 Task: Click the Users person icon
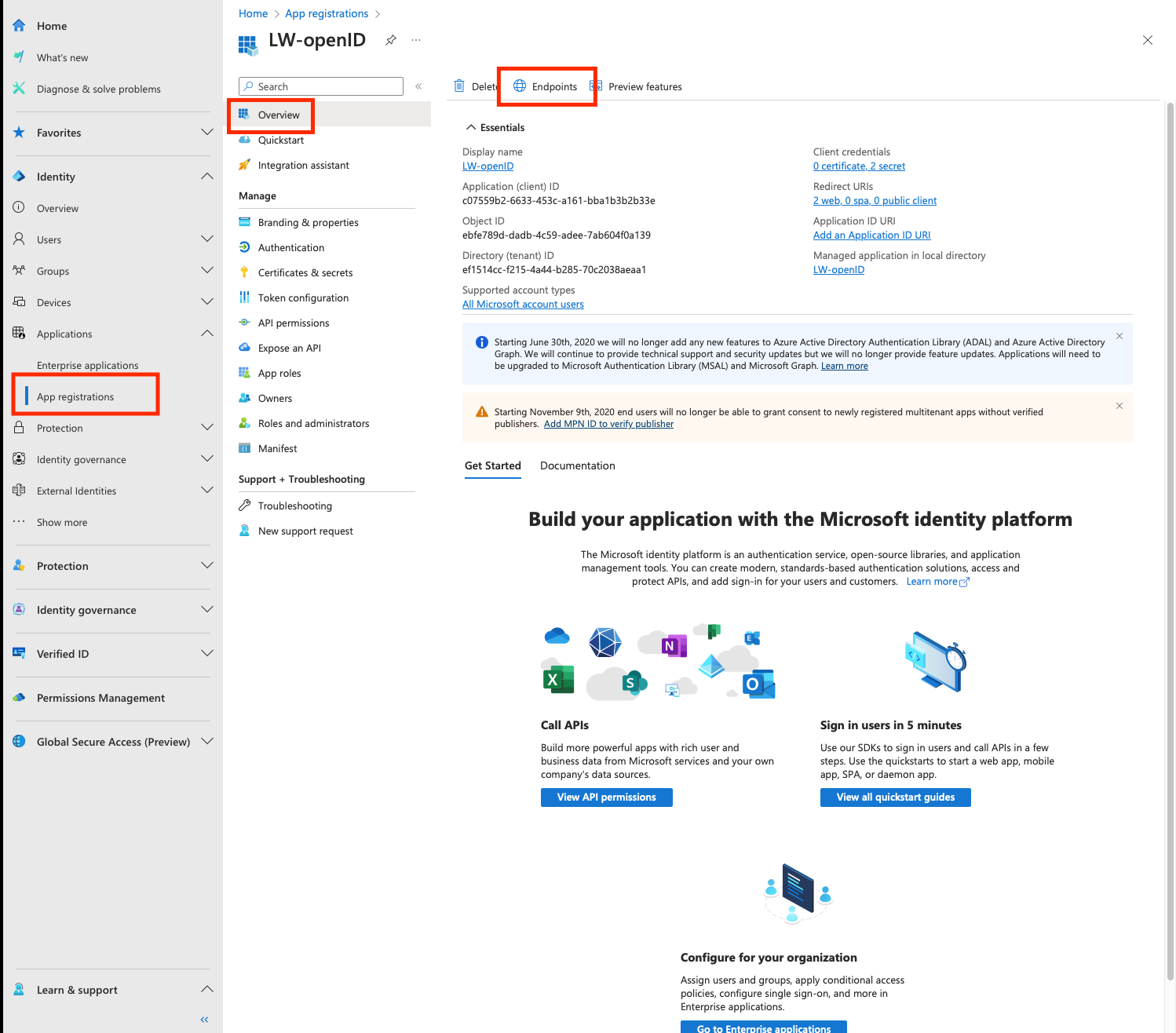(x=19, y=239)
